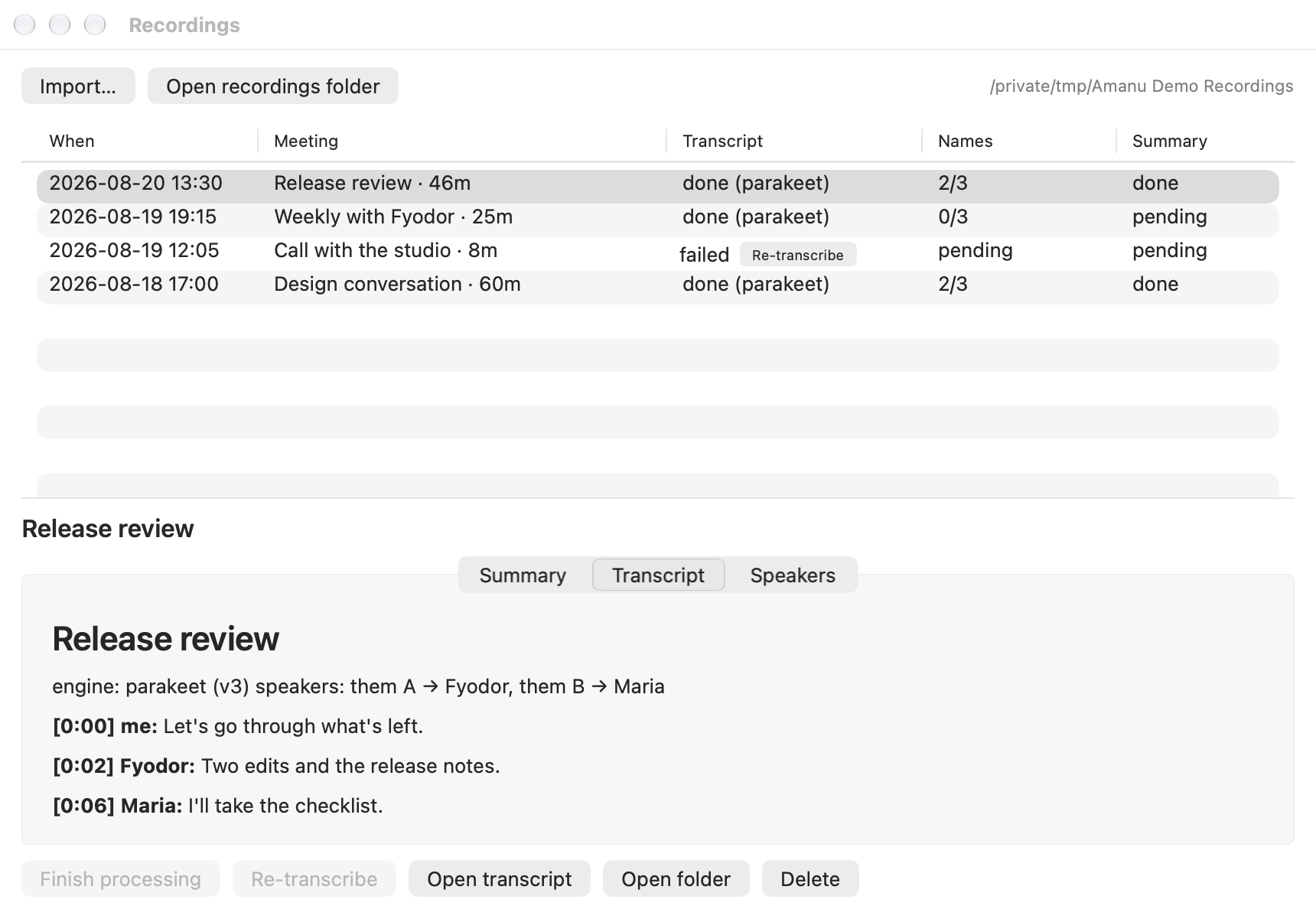
Task: Click the [0:00] me transcript line
Action: [x=237, y=726]
